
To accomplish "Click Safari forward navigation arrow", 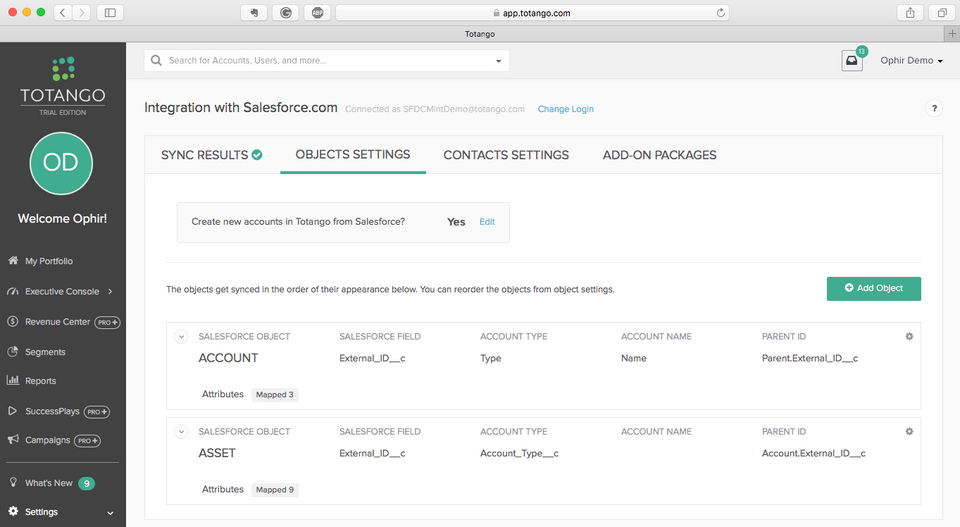I will pyautogui.click(x=81, y=12).
